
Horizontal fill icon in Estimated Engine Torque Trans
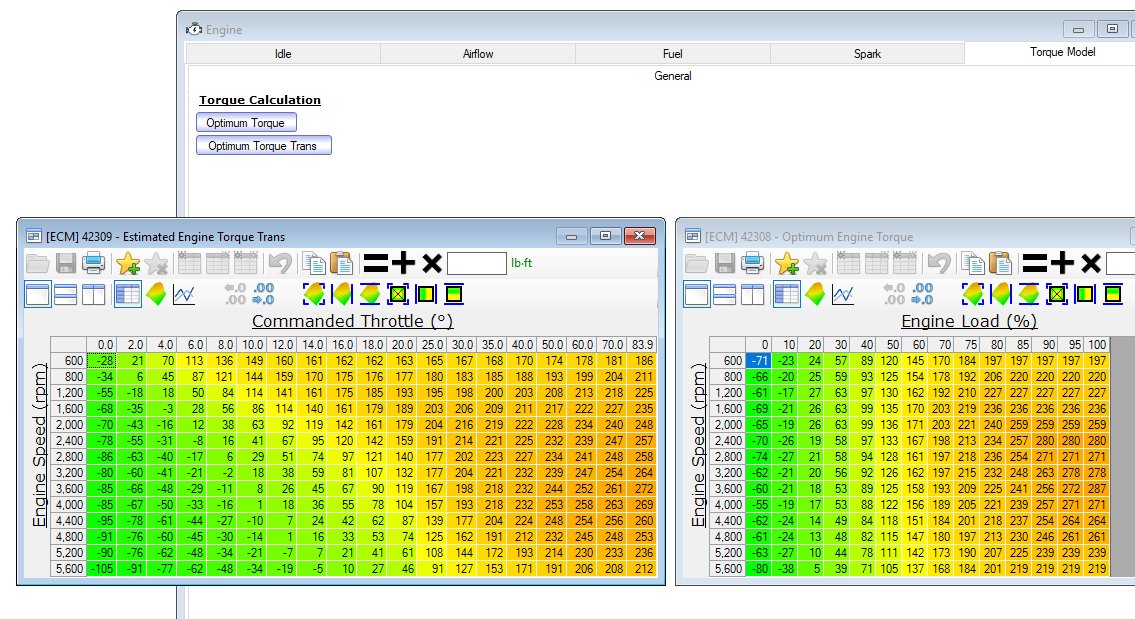coord(426,294)
